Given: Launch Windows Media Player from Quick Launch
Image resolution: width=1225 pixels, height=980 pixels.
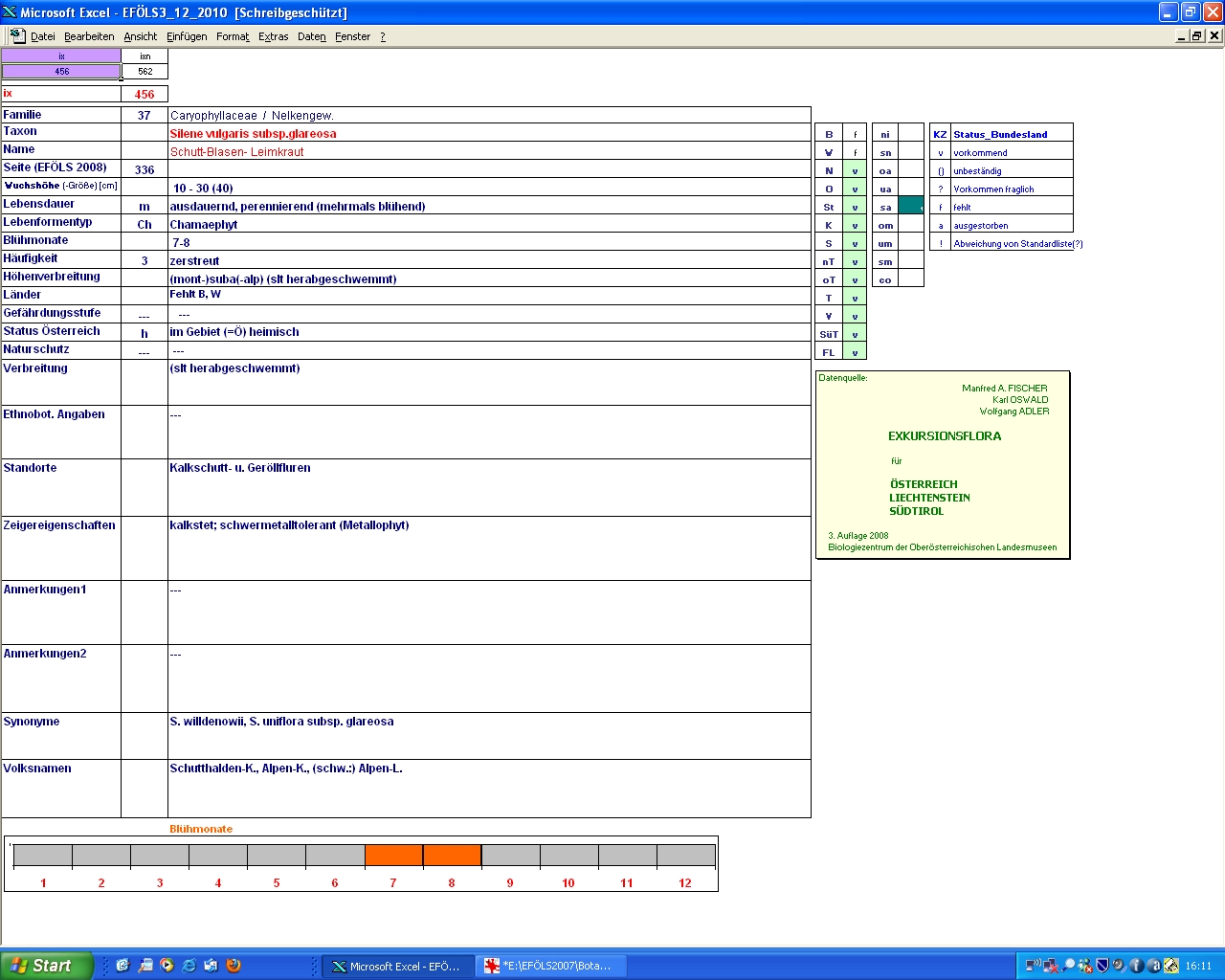Looking at the screenshot, I should (167, 966).
